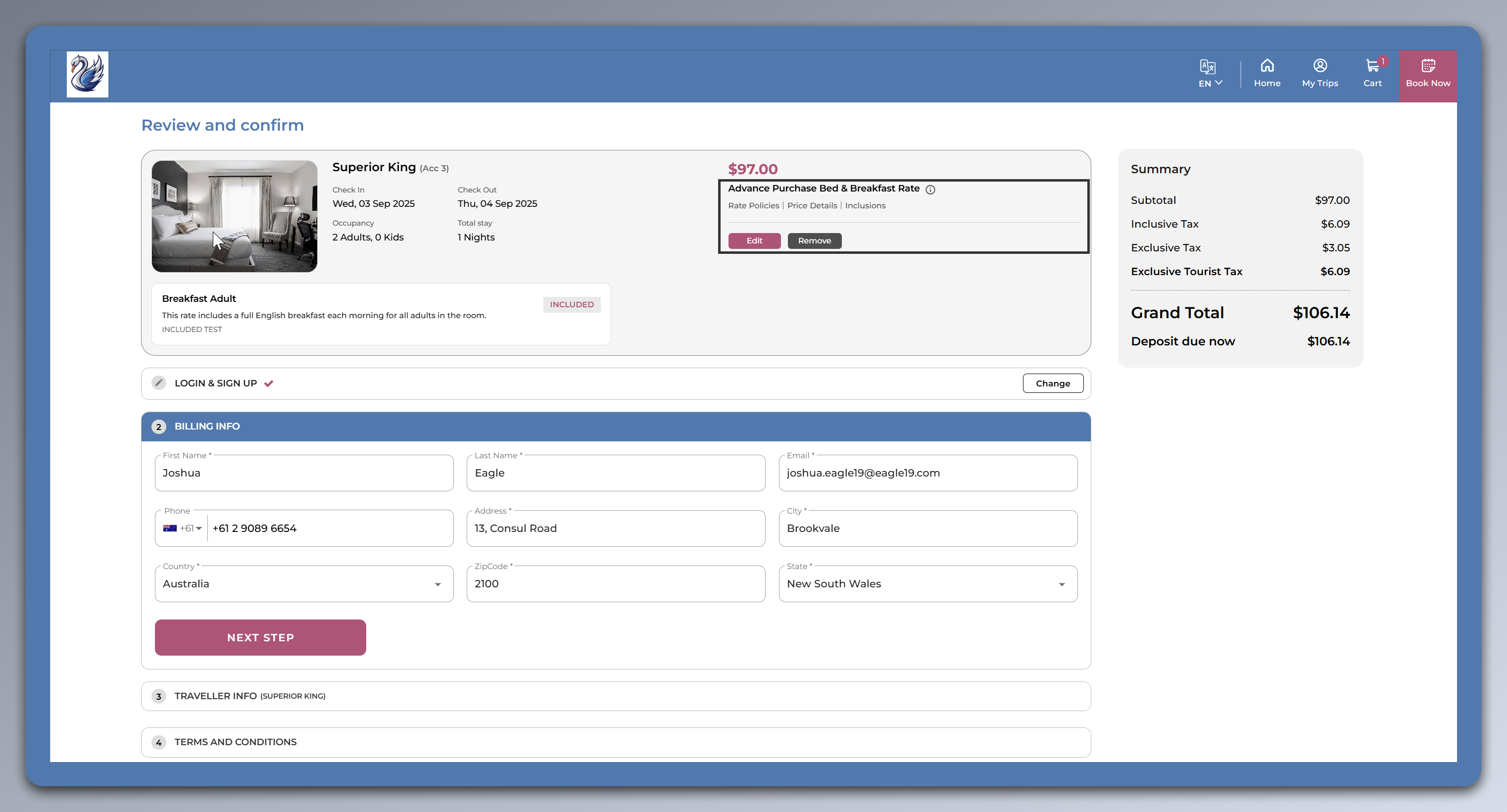Open My Trips profile icon

[1319, 65]
